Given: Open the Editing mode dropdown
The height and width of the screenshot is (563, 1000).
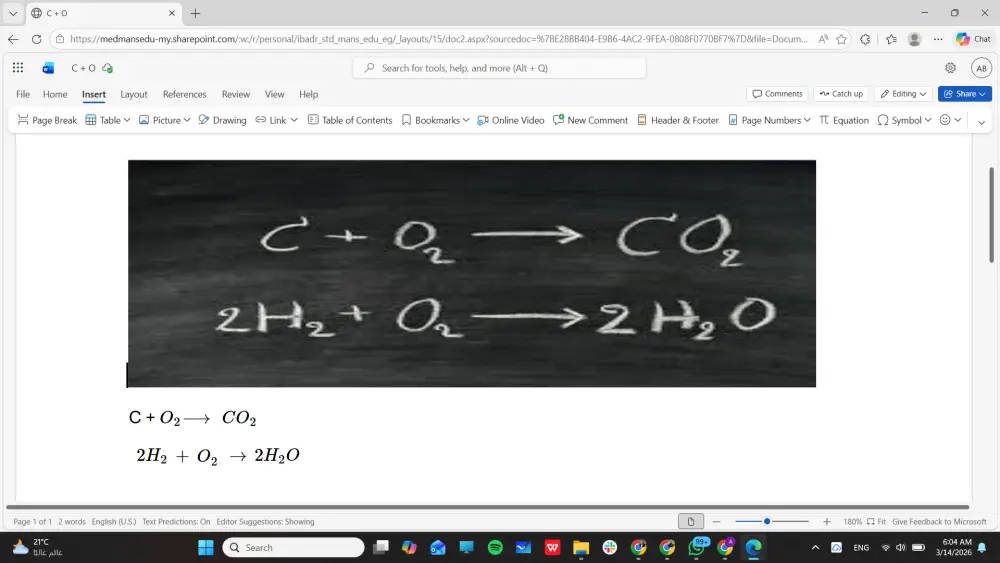Looking at the screenshot, I should tap(903, 94).
